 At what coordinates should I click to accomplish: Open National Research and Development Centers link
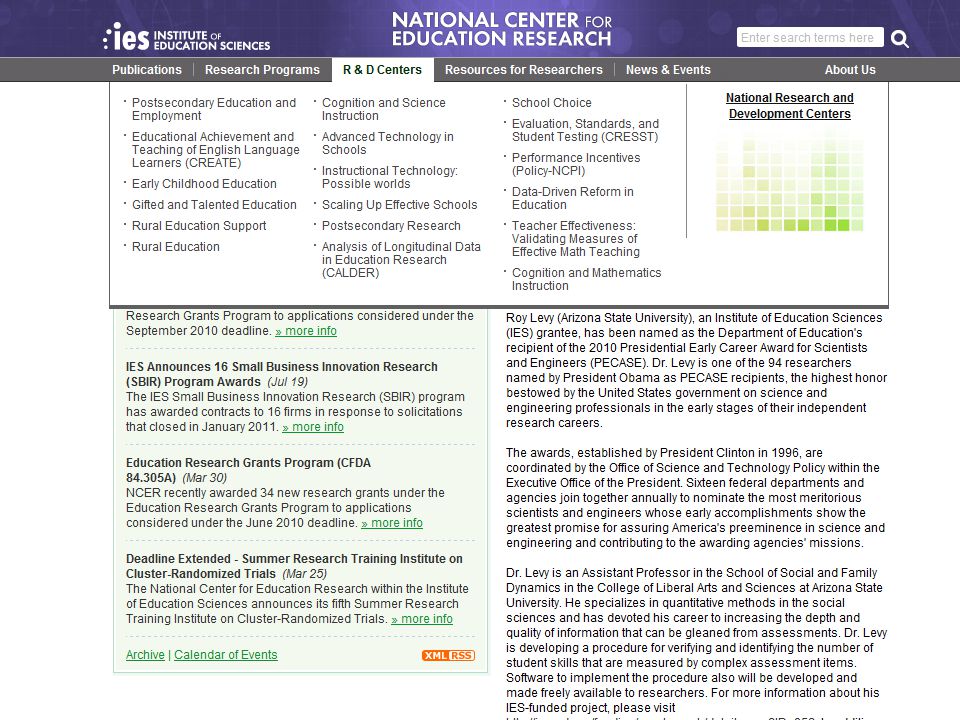790,106
